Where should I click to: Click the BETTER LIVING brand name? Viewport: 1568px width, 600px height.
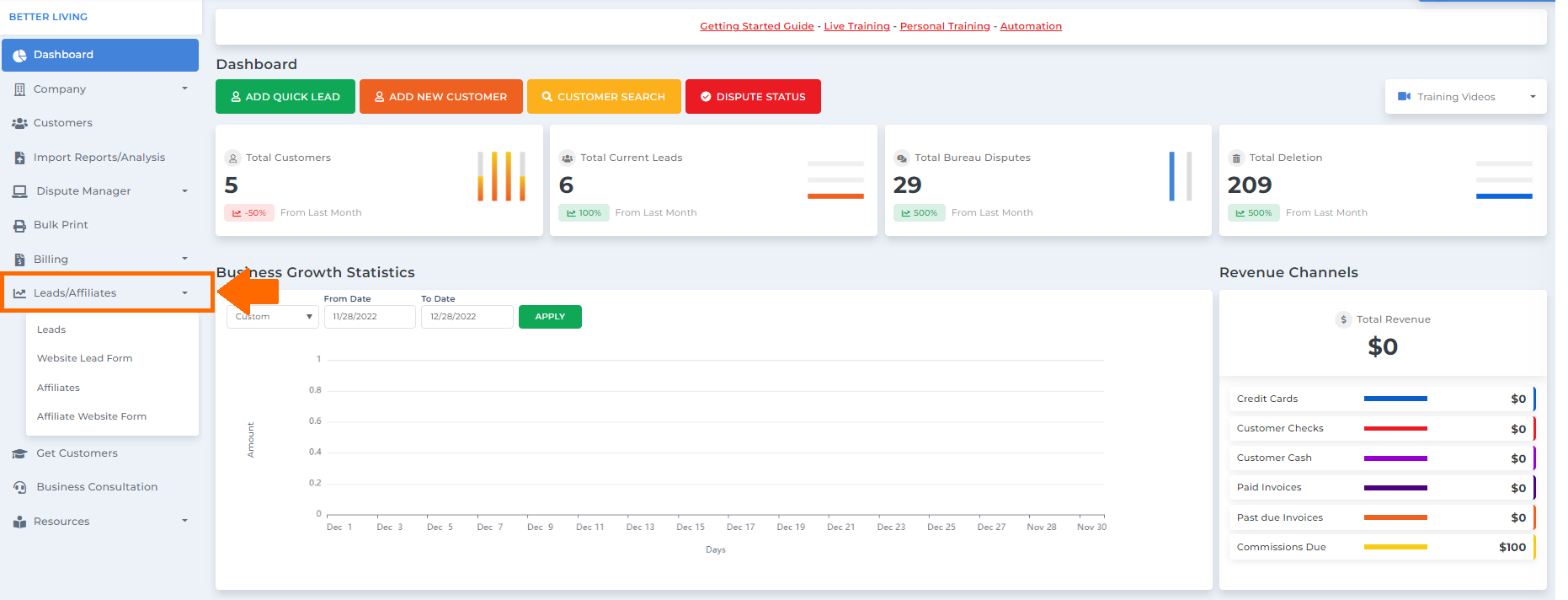pos(48,17)
